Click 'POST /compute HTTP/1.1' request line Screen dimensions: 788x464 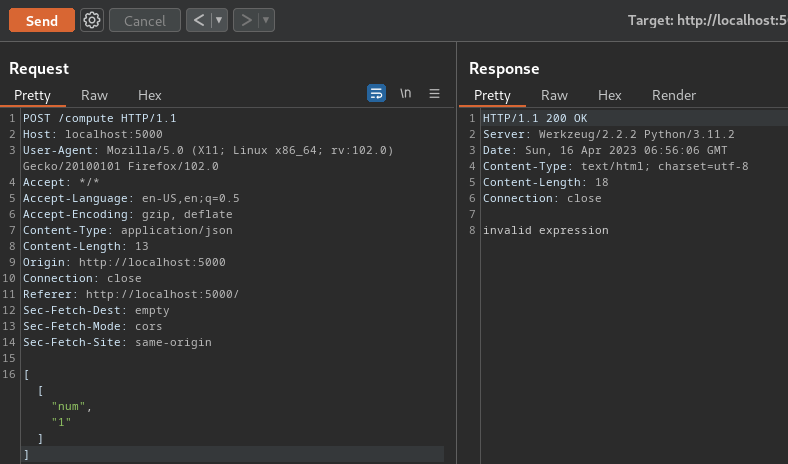point(100,118)
